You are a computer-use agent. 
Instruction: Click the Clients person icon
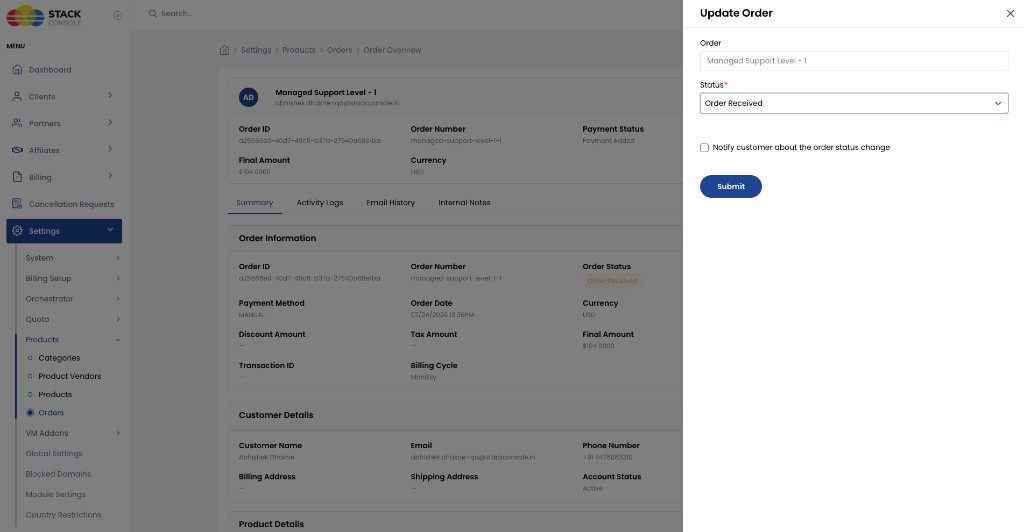pos(18,96)
